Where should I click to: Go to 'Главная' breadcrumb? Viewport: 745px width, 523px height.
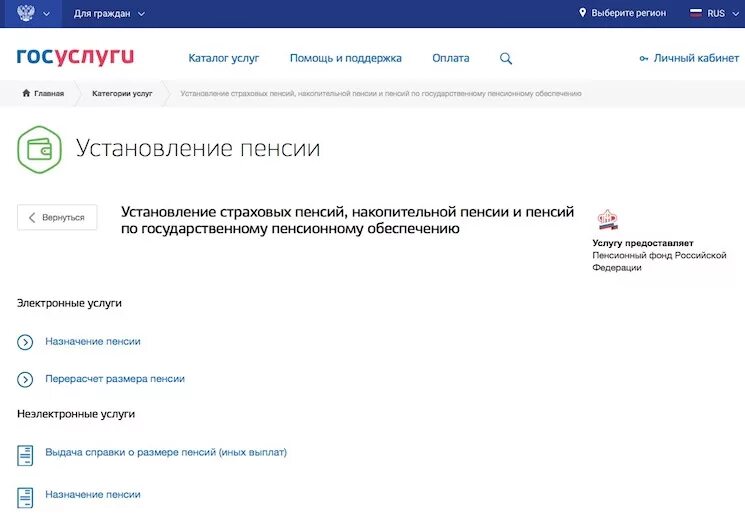49,94
